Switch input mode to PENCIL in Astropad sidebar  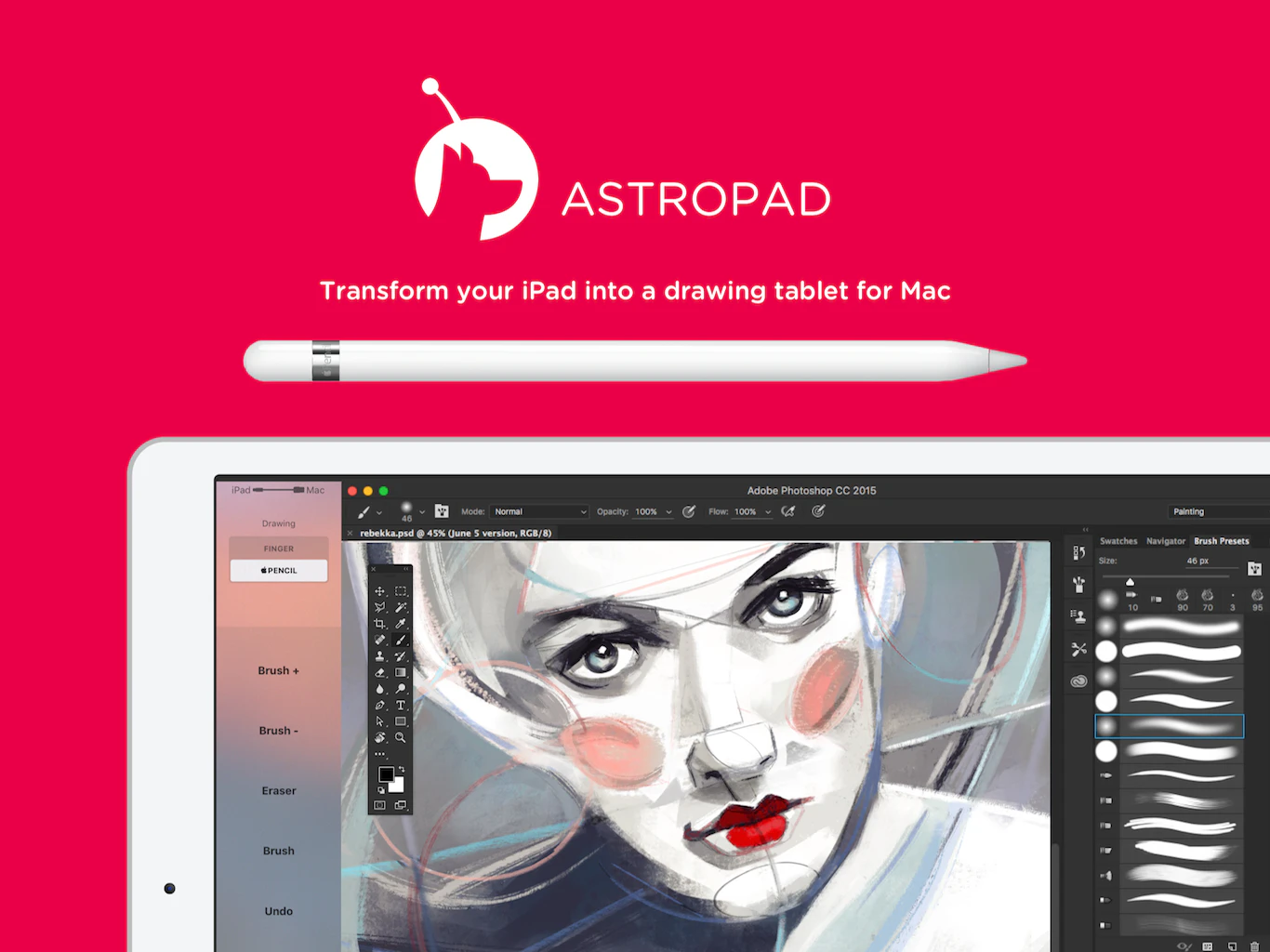(278, 570)
